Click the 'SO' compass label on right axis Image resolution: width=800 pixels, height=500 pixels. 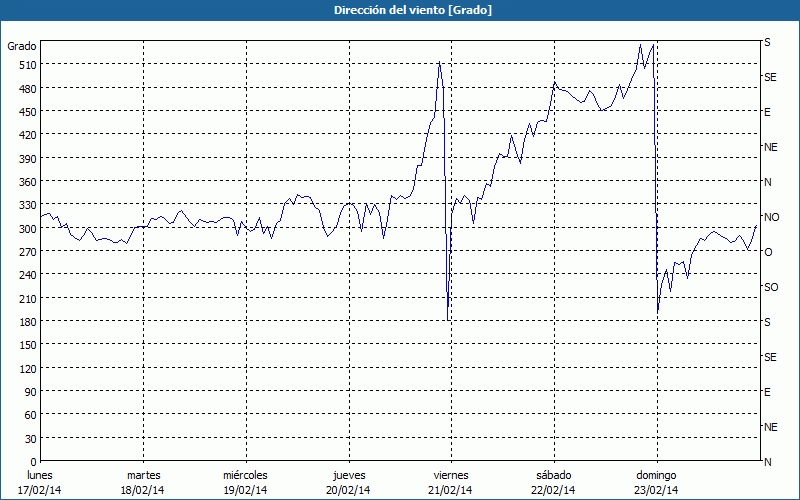click(771, 287)
